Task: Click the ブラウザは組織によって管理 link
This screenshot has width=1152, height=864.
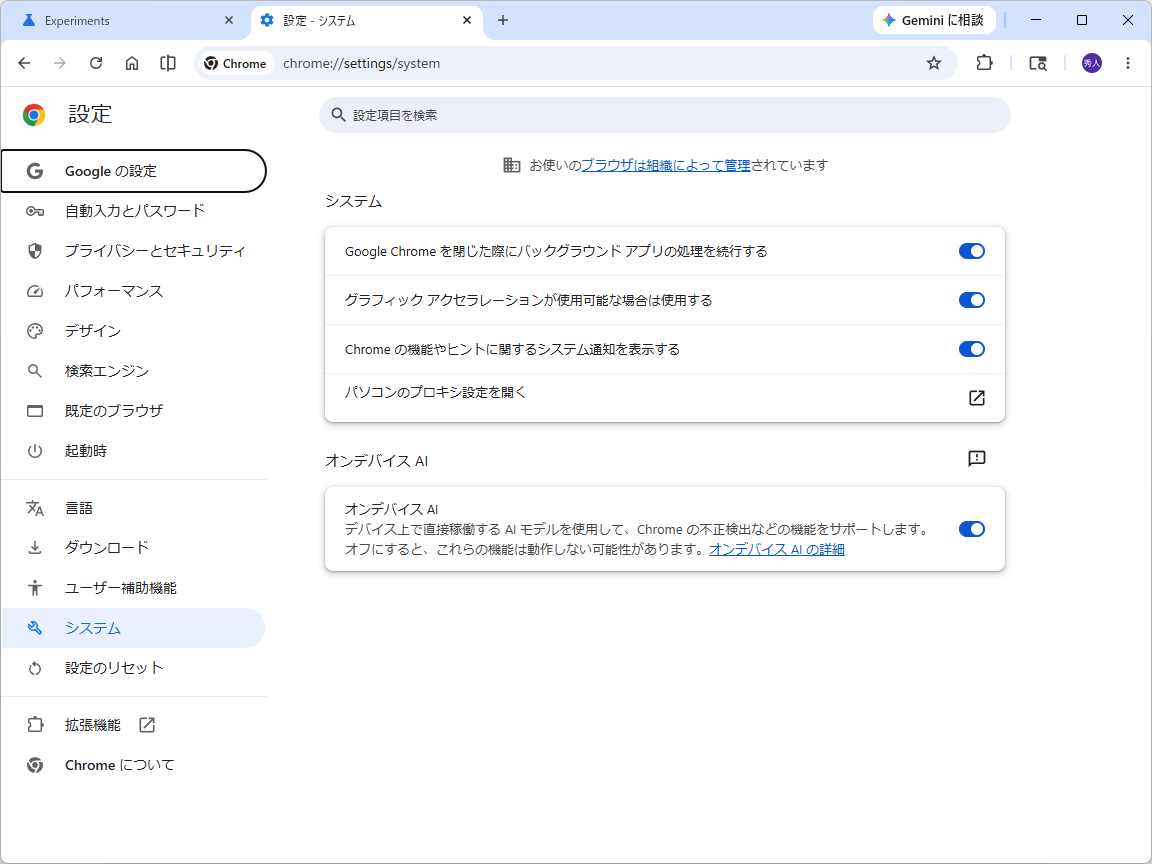Action: (x=666, y=165)
